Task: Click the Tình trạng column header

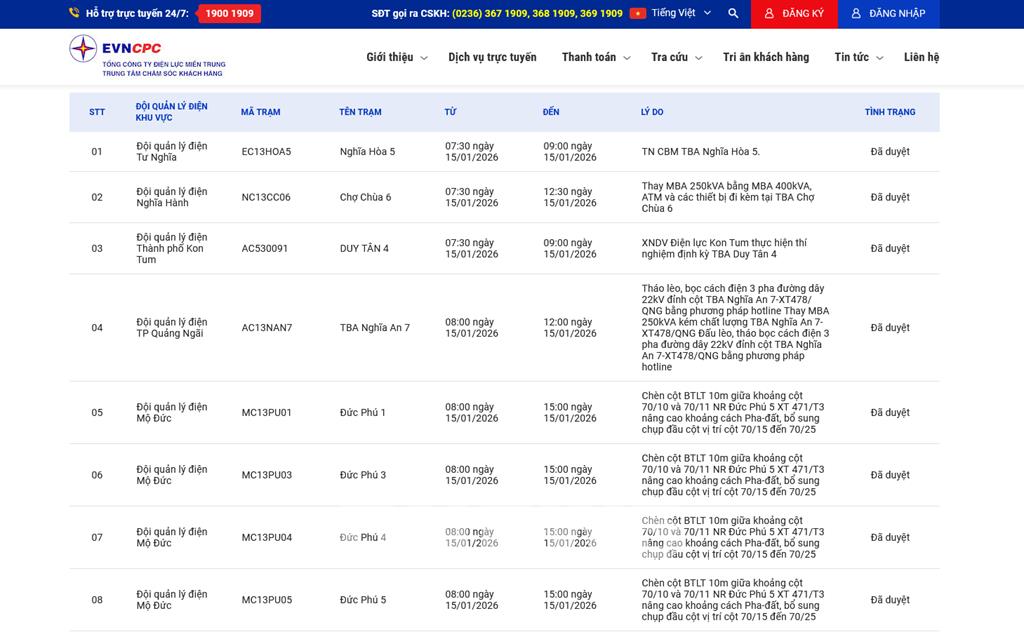Action: pos(889,112)
